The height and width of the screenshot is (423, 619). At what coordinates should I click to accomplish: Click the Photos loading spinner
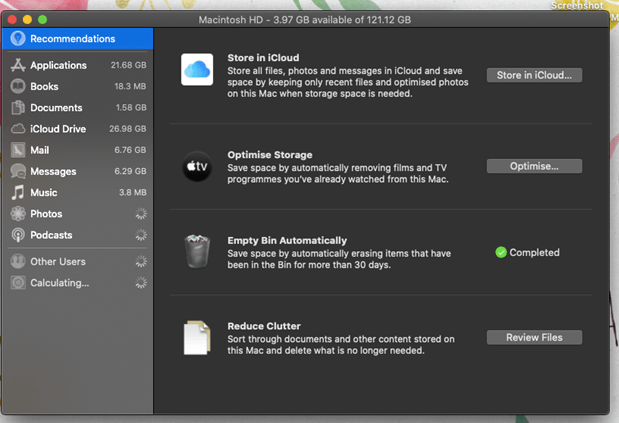[141, 214]
